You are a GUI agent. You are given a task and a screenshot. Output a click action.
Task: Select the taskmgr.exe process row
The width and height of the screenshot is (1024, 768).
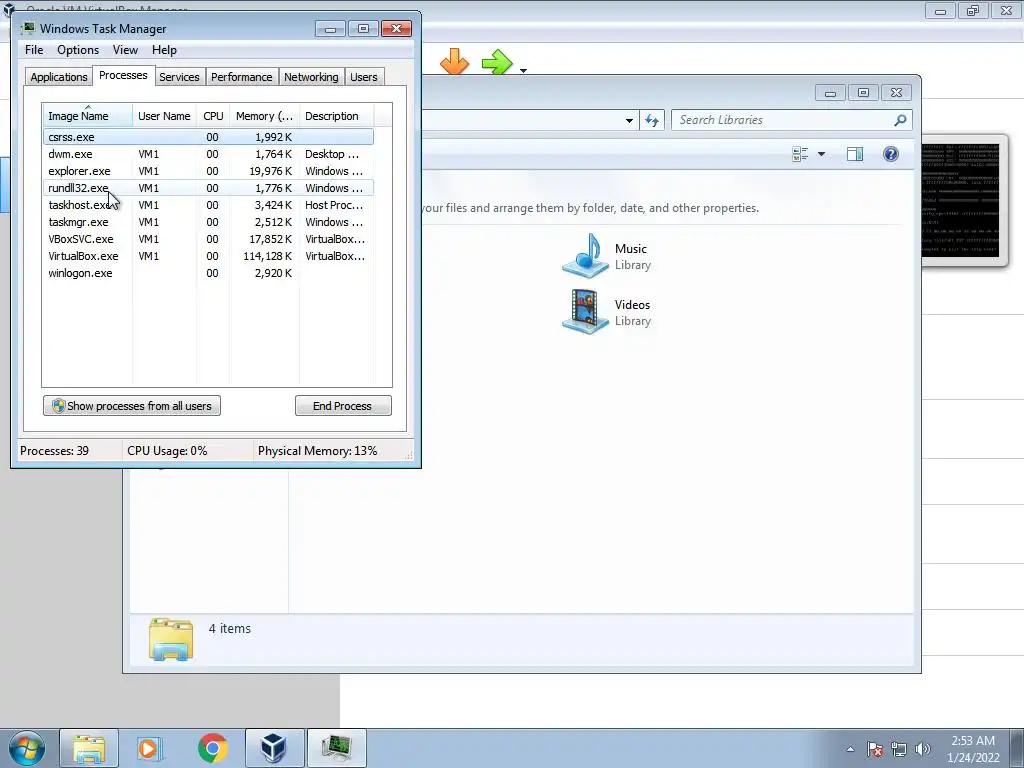[x=208, y=222]
